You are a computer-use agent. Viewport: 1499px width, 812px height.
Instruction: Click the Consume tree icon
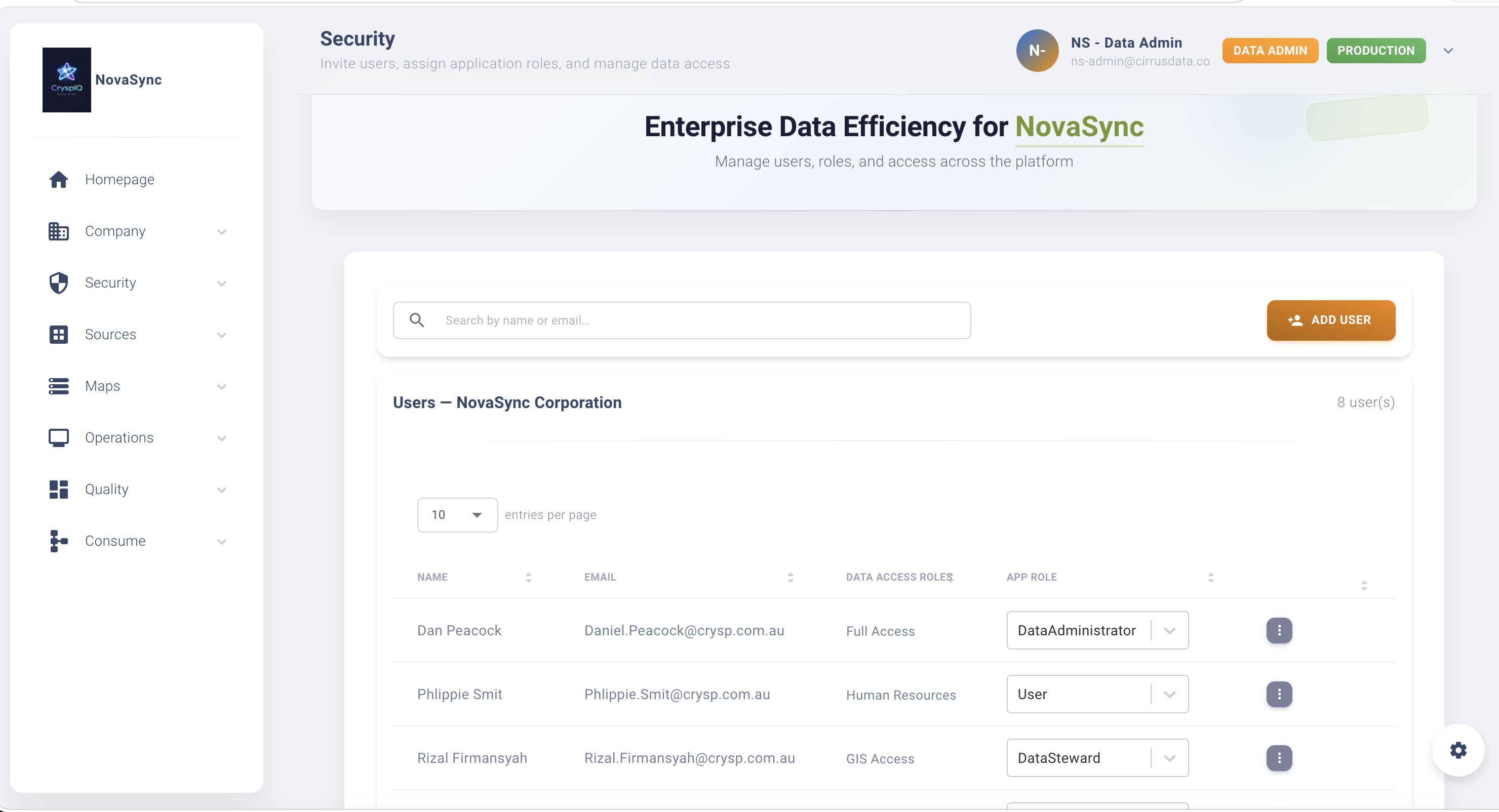click(58, 541)
